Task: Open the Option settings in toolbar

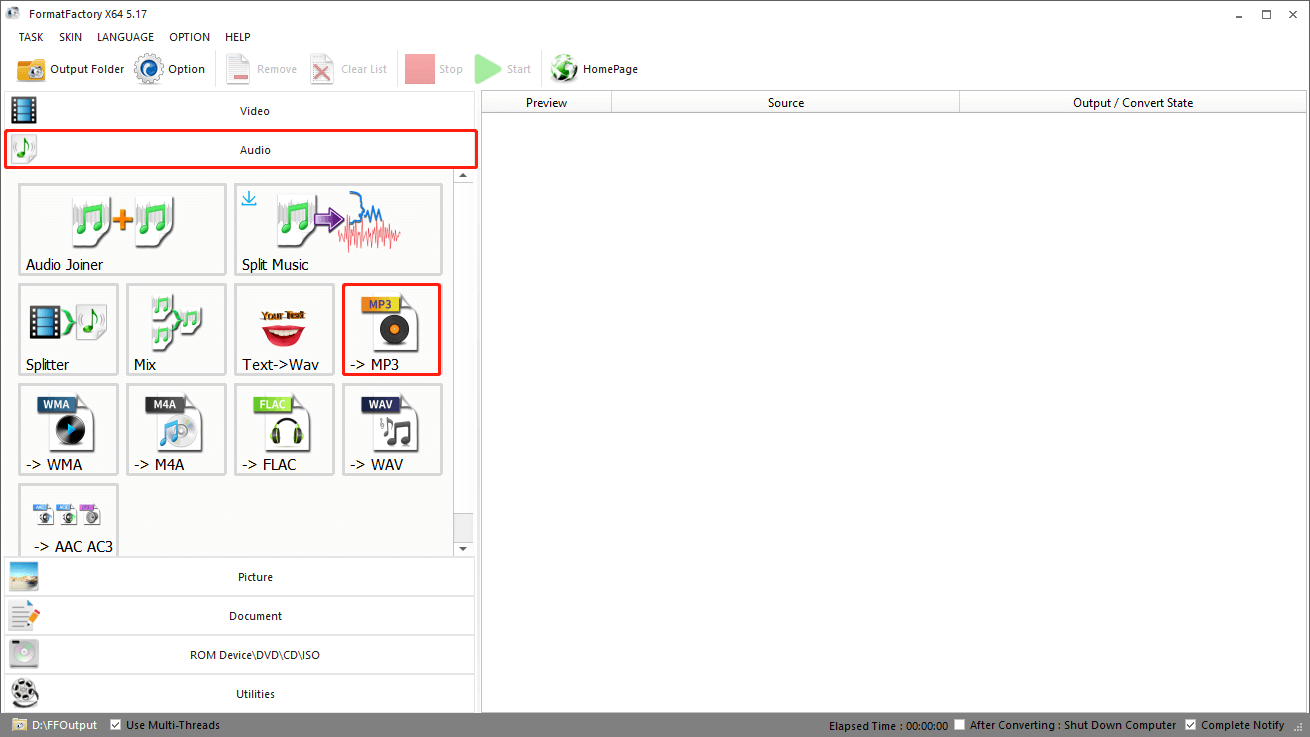Action: click(x=170, y=69)
